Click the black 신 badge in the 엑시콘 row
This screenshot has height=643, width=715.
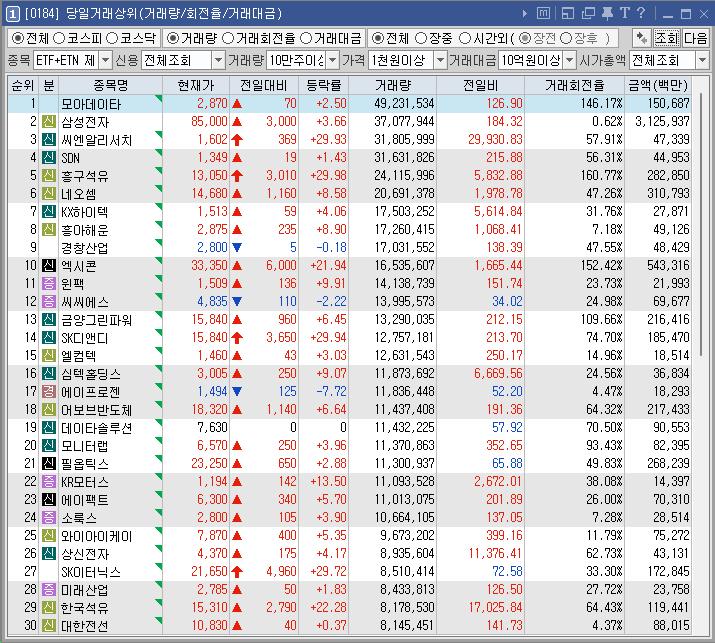pos(49,265)
